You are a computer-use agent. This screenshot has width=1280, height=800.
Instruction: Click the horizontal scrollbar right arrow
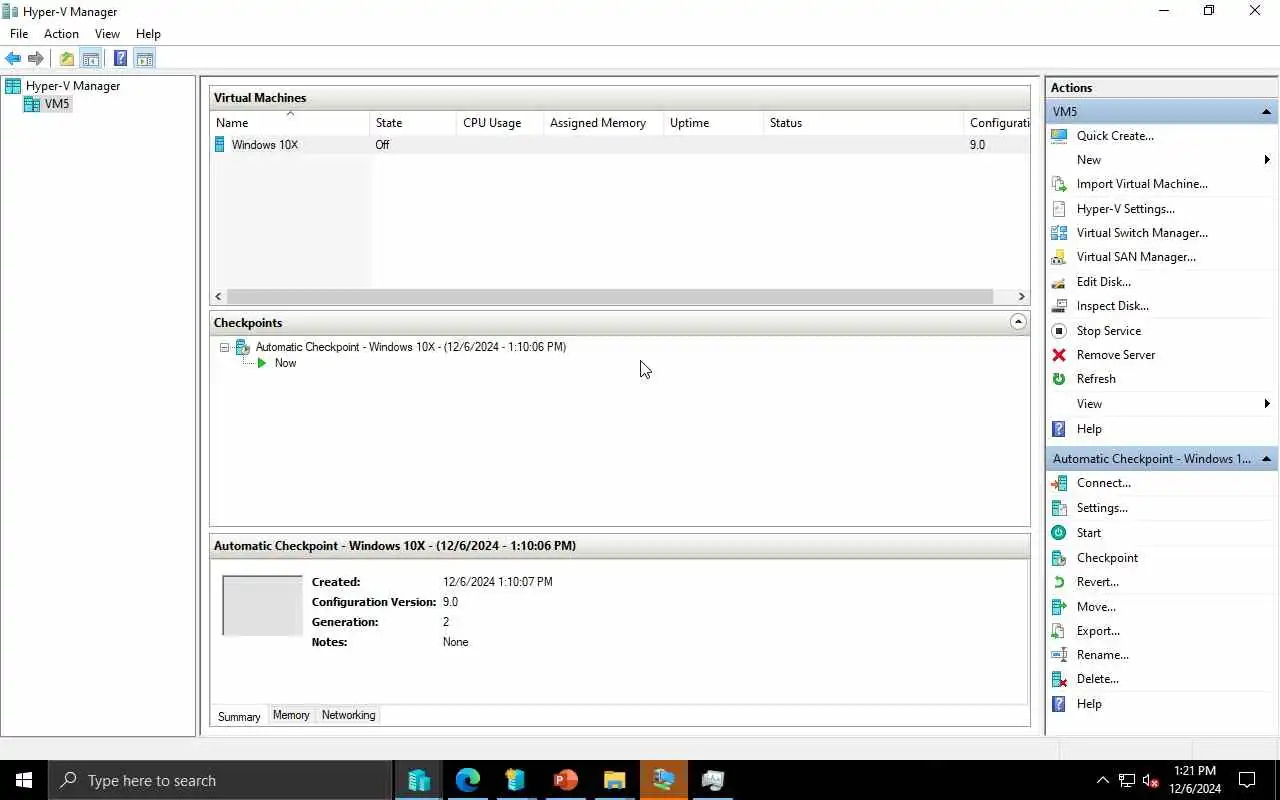(1021, 296)
